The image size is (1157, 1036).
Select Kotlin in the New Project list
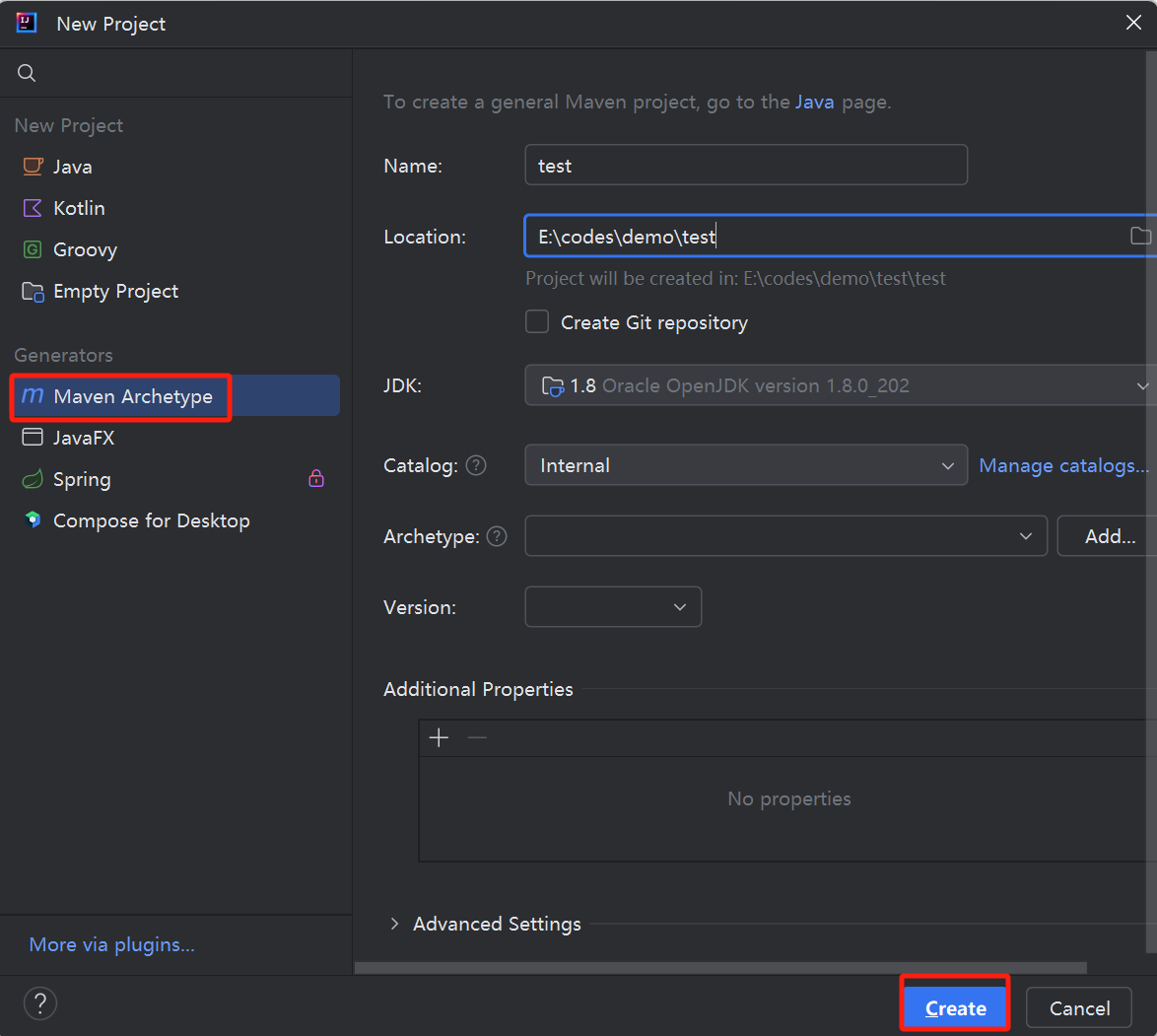pos(79,208)
